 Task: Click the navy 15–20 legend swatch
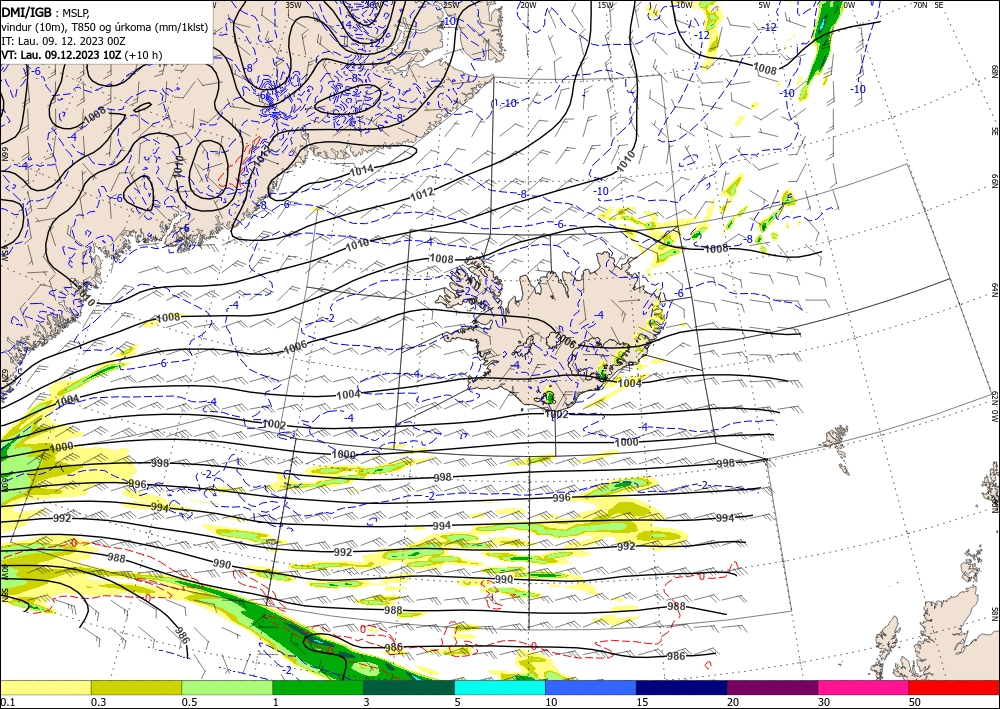[682, 687]
